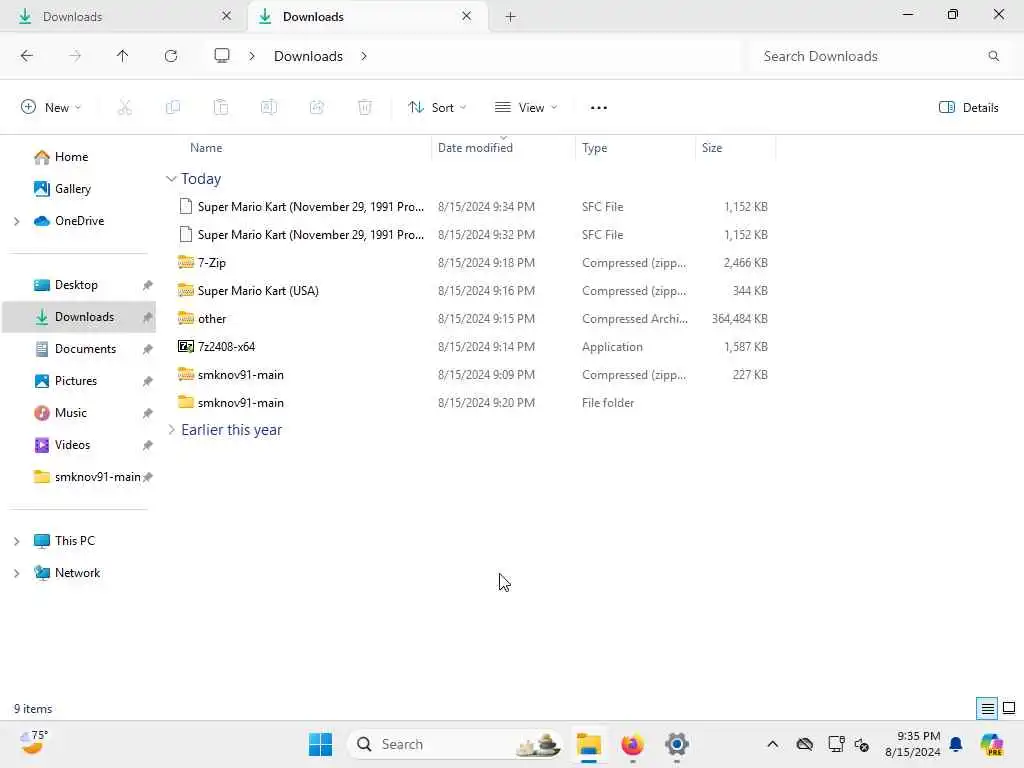The width and height of the screenshot is (1024, 768).
Task: Go back with the back arrow
Action: click(27, 56)
